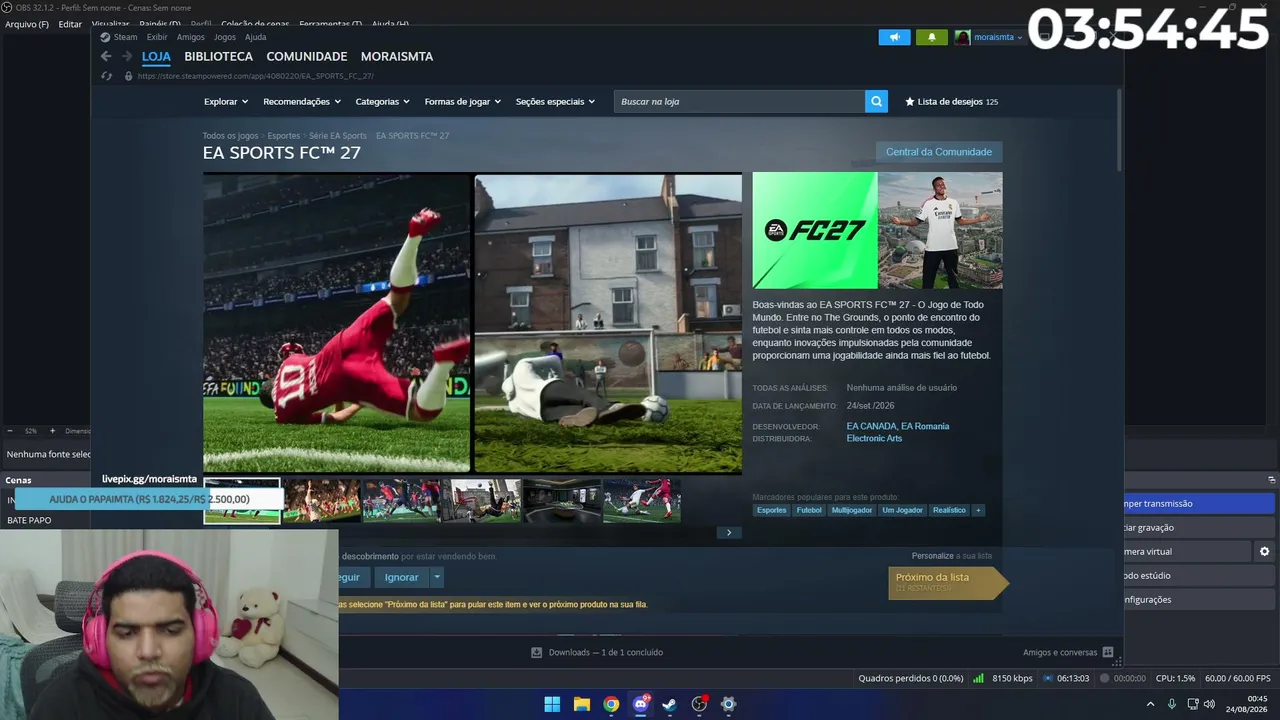
Task: Click the Ignorar button
Action: coord(402,577)
